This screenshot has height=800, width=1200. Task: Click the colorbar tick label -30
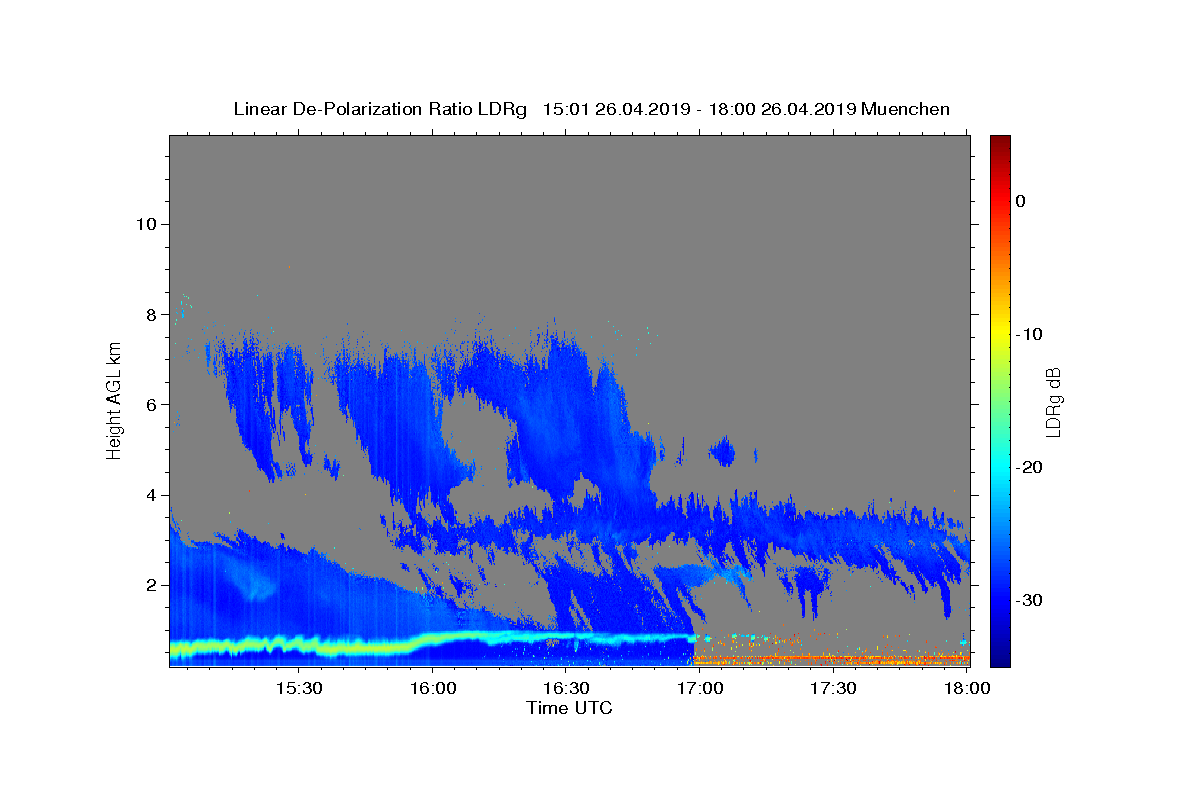point(1030,600)
